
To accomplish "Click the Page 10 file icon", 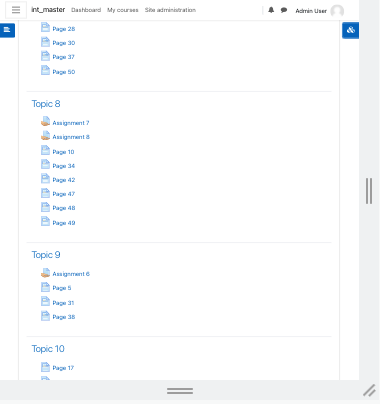I will point(45,150).
